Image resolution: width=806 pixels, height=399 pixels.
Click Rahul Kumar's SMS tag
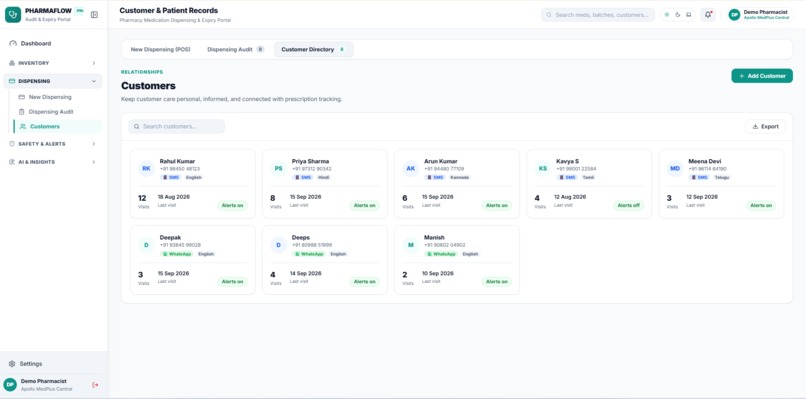click(171, 177)
